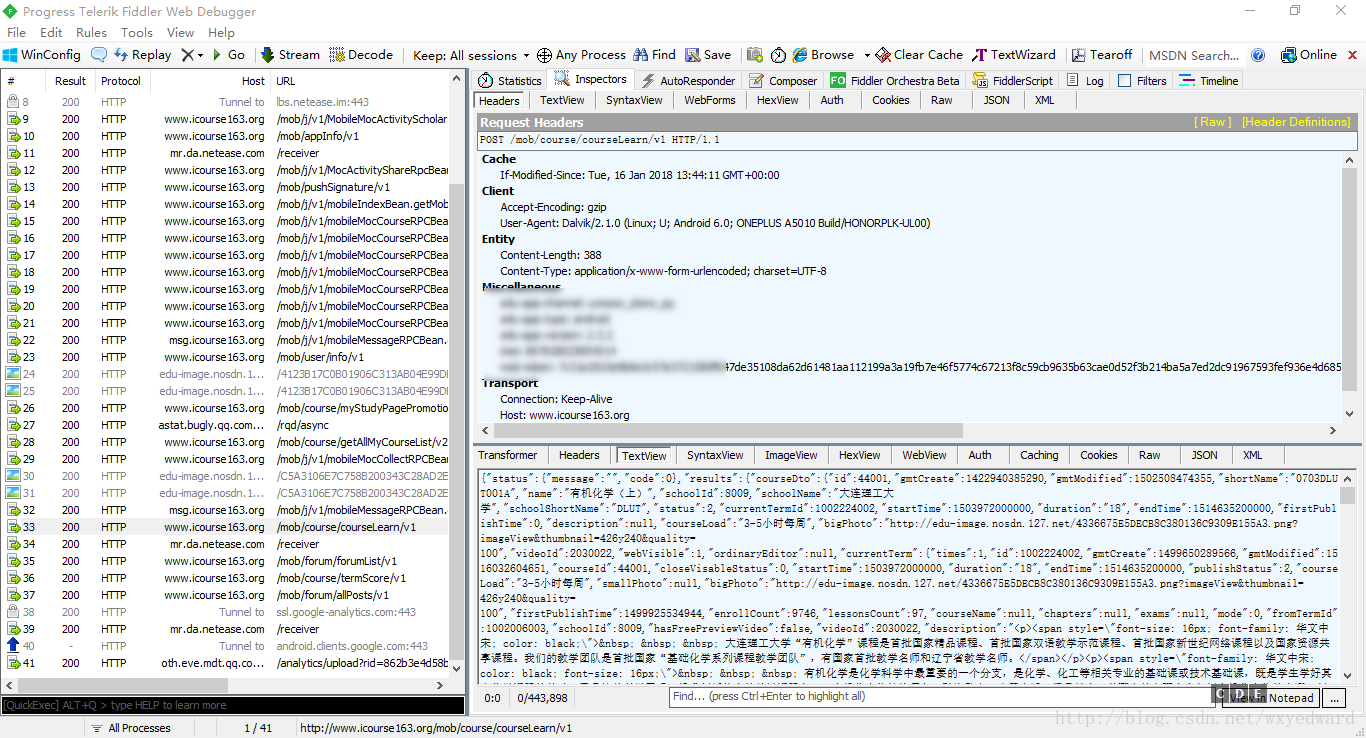Open the response Caching tab
This screenshot has width=1366, height=738.
click(x=1039, y=455)
